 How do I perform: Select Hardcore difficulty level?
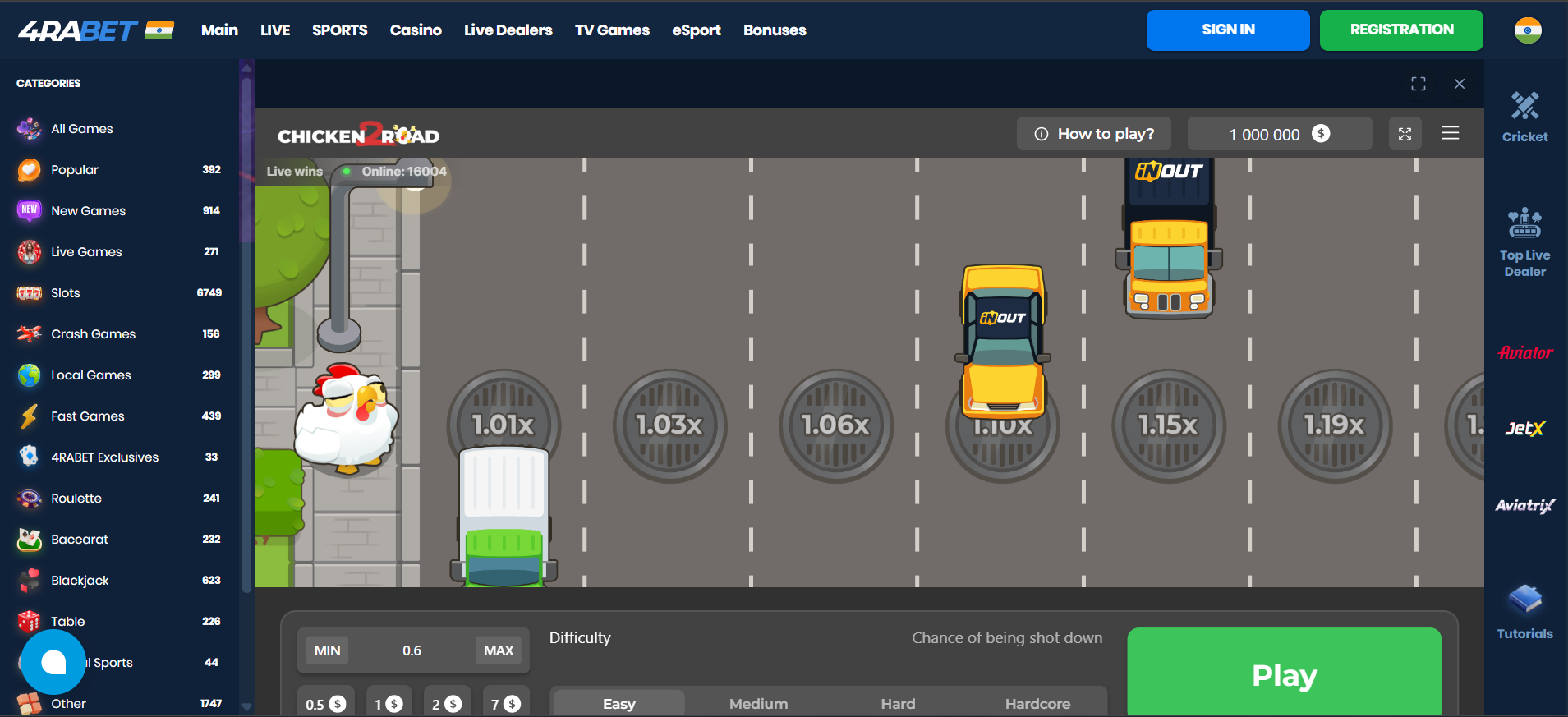coord(1037,704)
